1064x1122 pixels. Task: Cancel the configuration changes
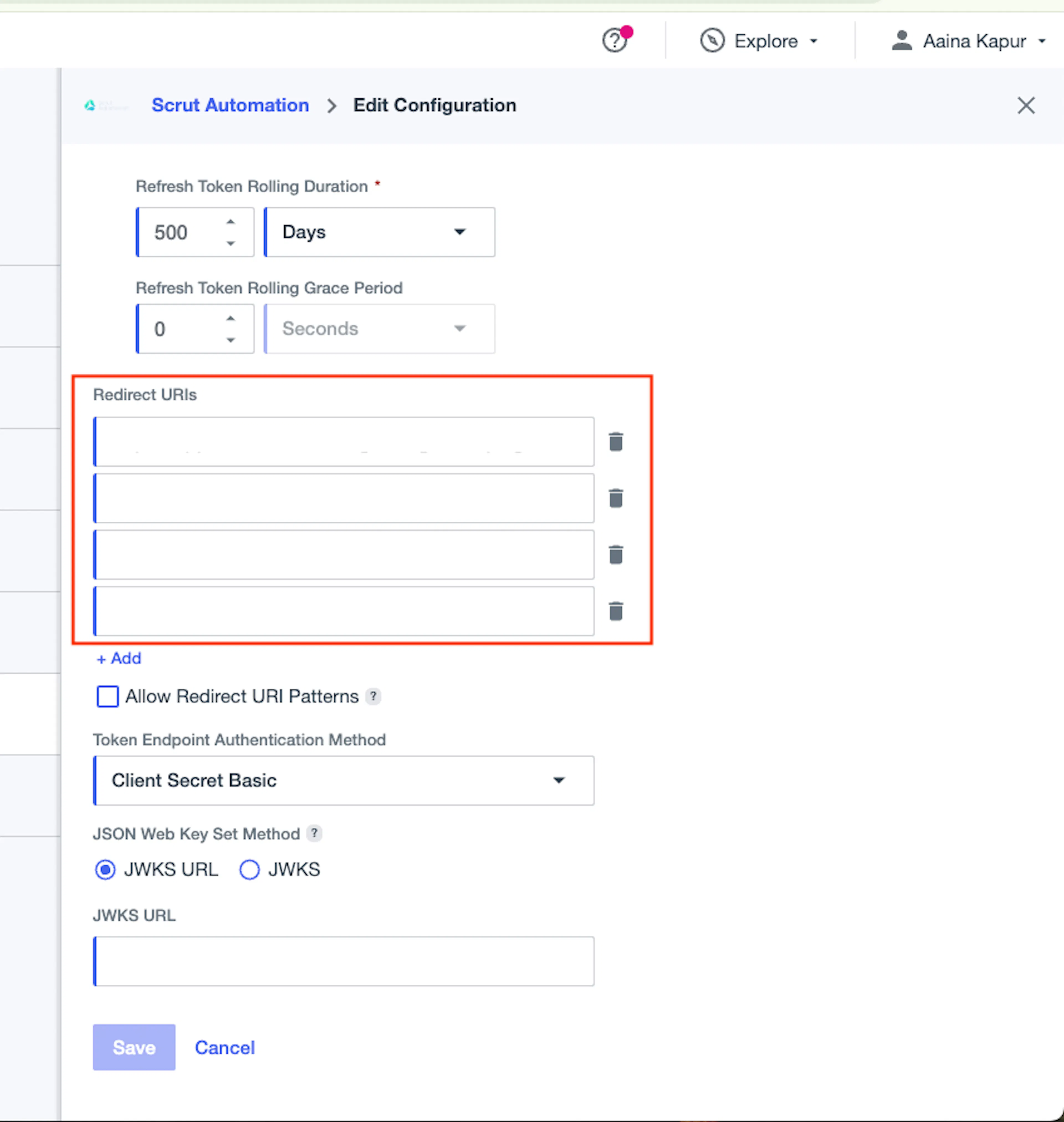(225, 1047)
